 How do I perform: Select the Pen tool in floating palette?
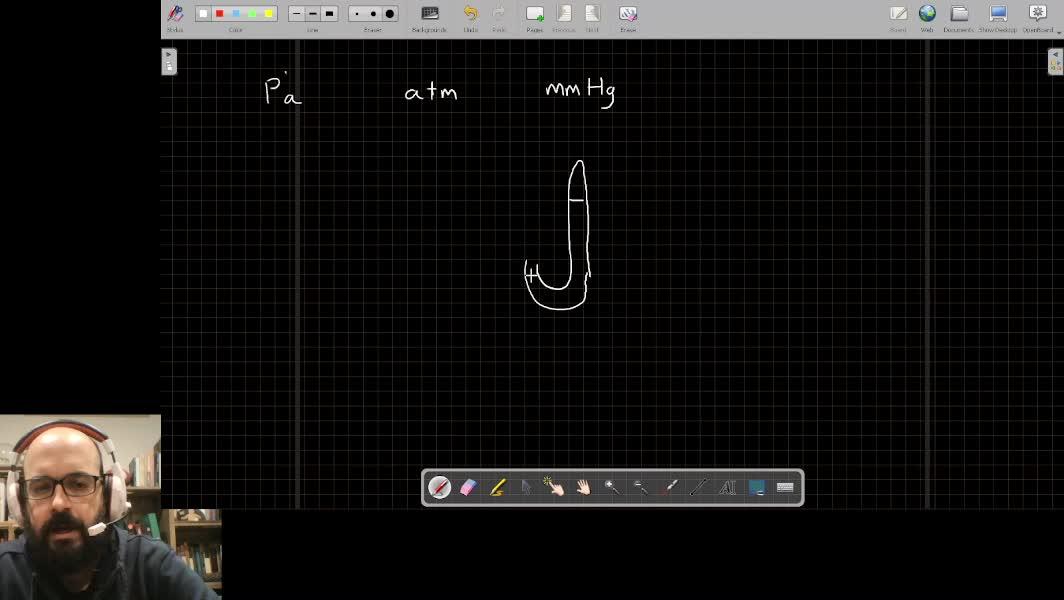[x=439, y=487]
